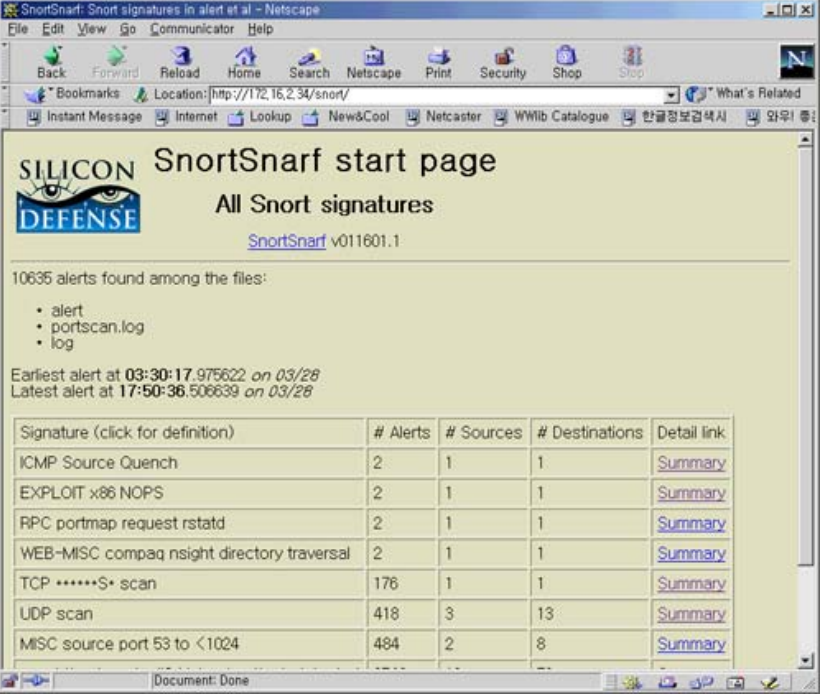Open the Home page button
Screen dimensions: 820x694
click(244, 62)
